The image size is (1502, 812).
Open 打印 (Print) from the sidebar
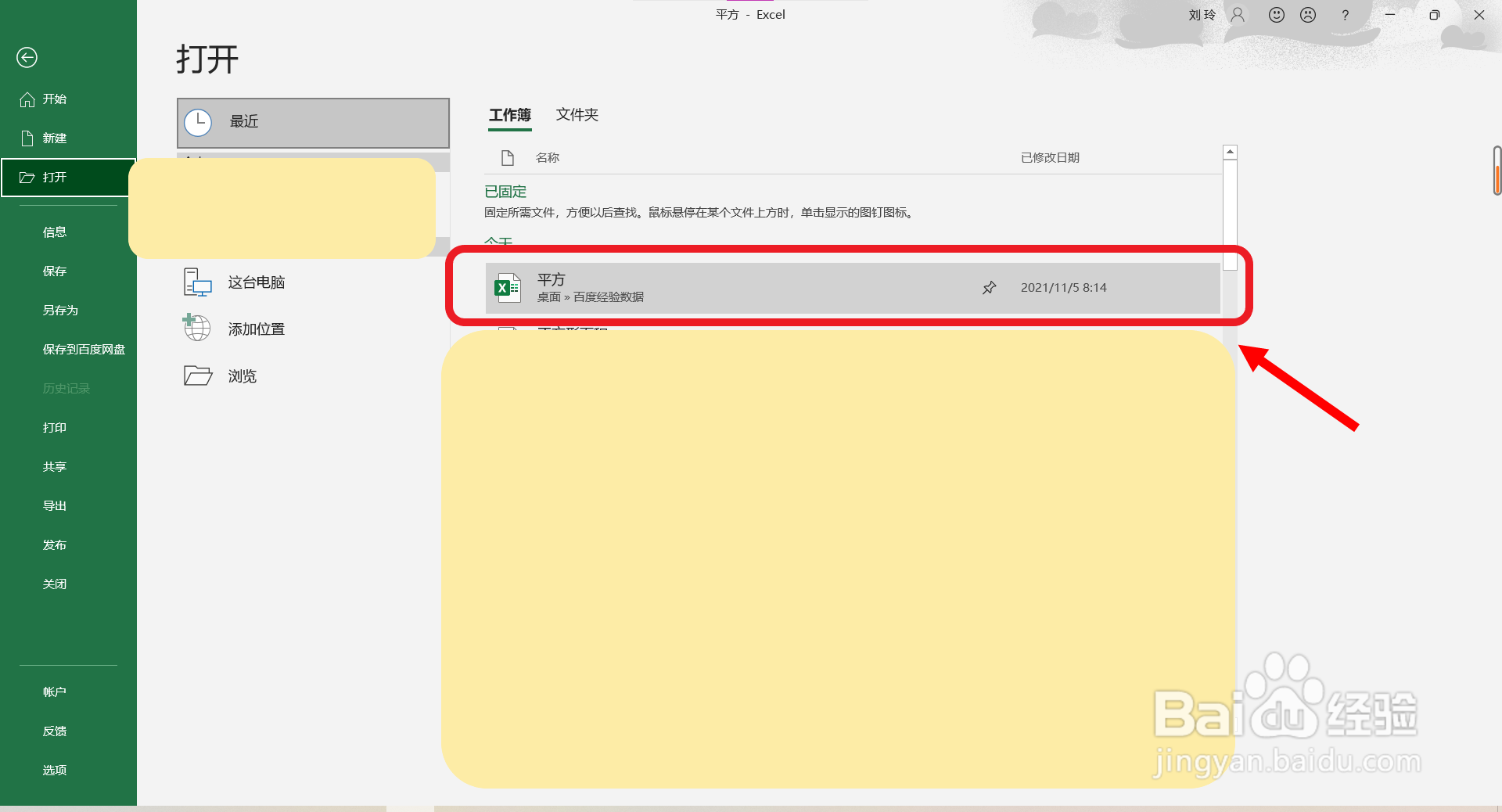coord(55,427)
